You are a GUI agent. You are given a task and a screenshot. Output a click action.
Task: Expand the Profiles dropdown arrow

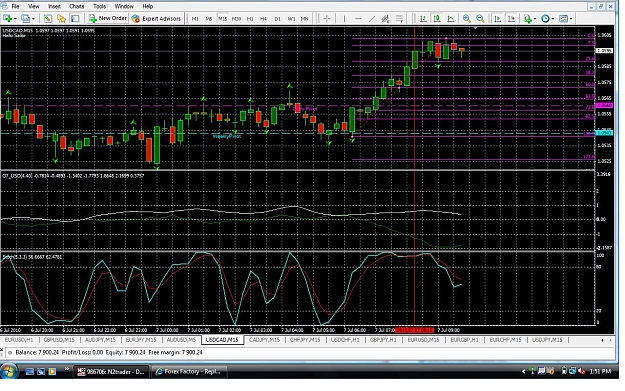33,19
